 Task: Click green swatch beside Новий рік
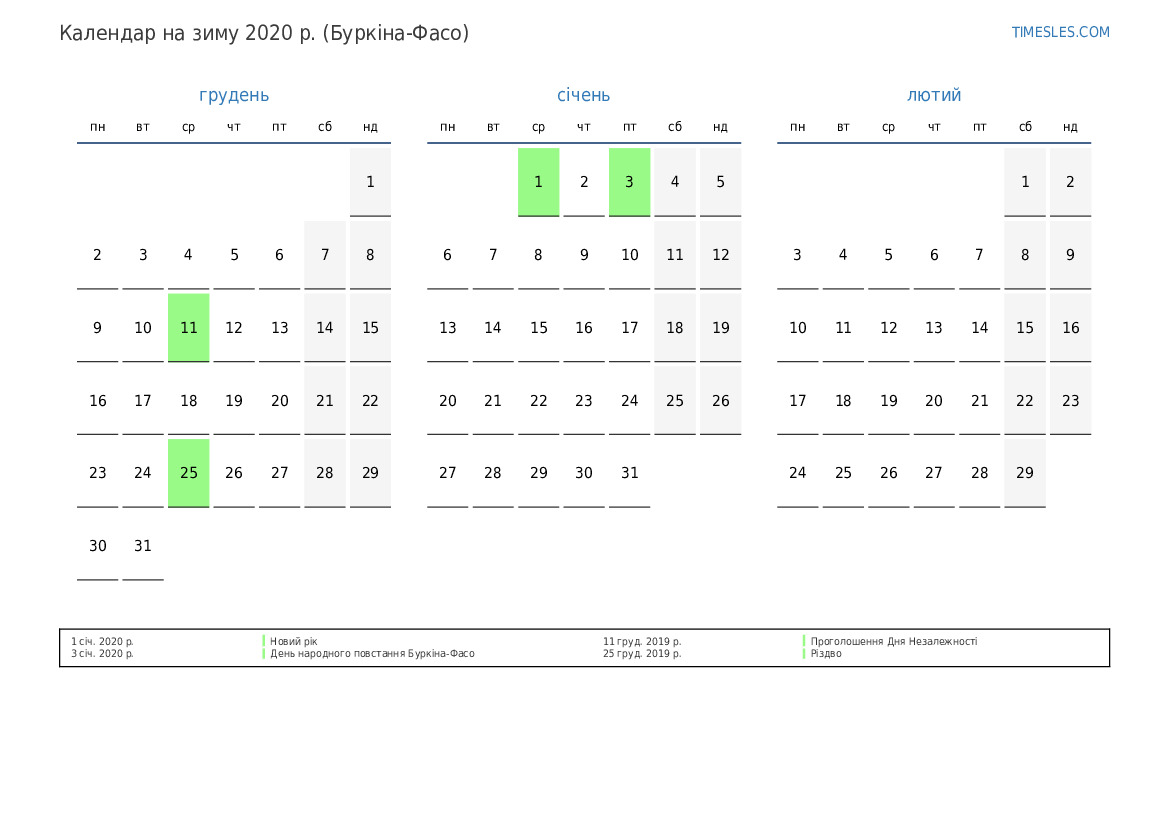(x=264, y=641)
